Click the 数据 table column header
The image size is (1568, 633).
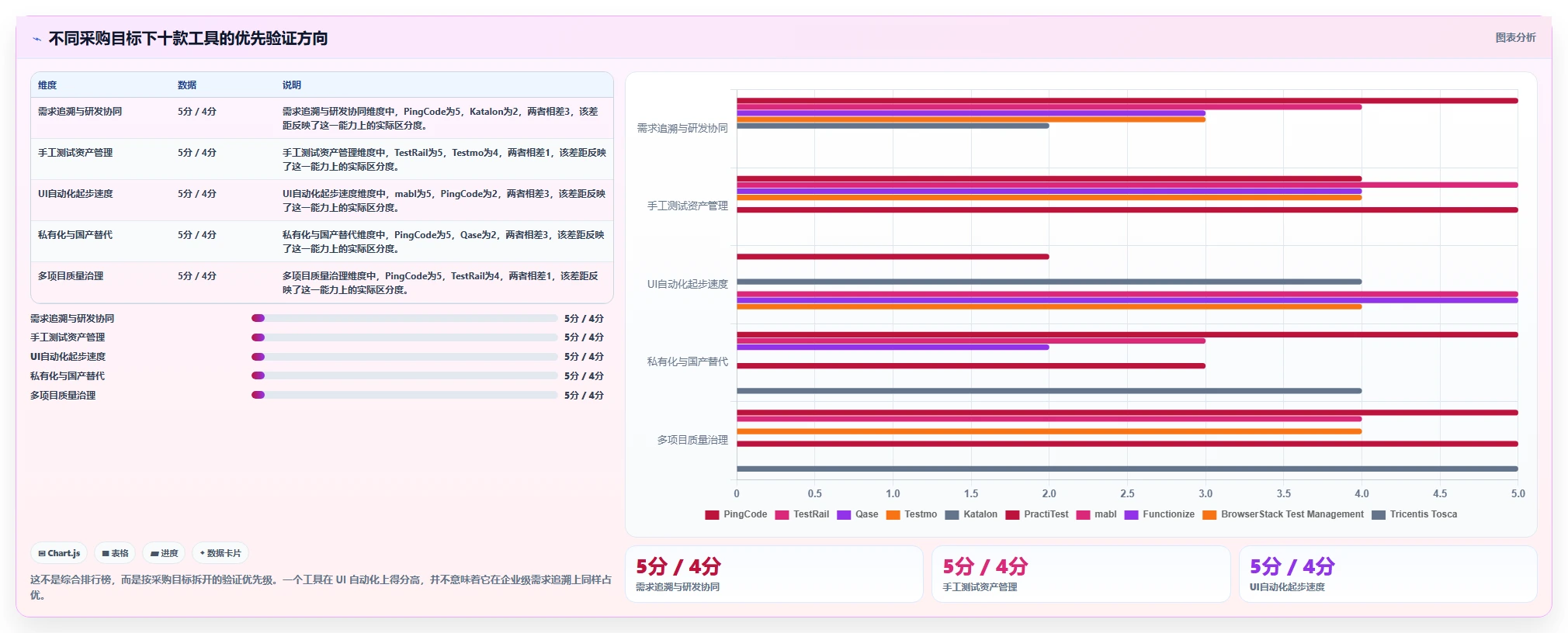187,85
